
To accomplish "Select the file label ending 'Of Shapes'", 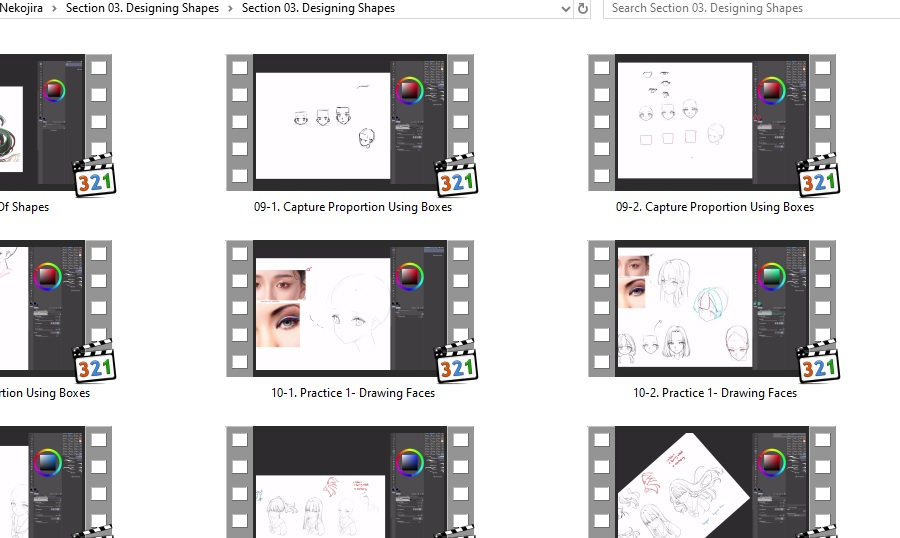I will 24,207.
